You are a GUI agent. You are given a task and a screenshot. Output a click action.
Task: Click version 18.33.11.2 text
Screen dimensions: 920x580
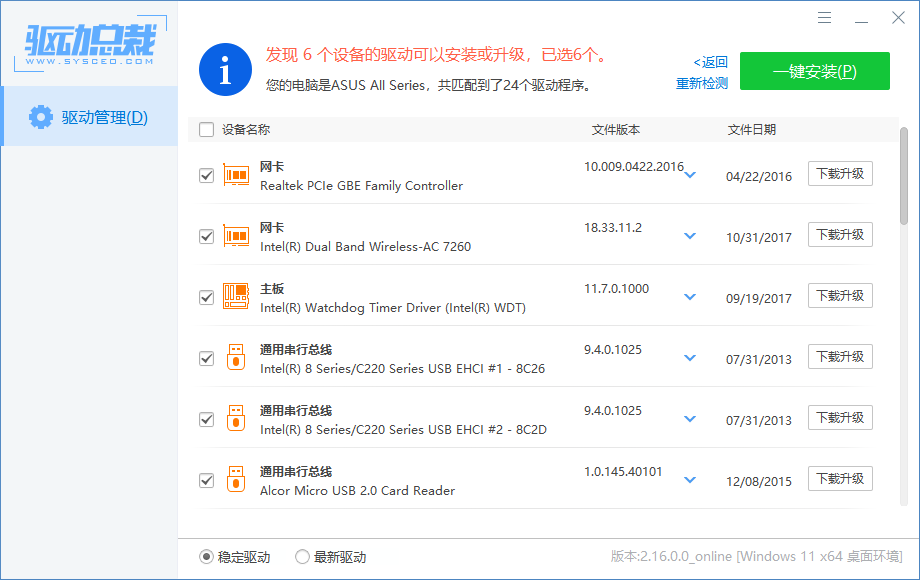click(x=613, y=228)
